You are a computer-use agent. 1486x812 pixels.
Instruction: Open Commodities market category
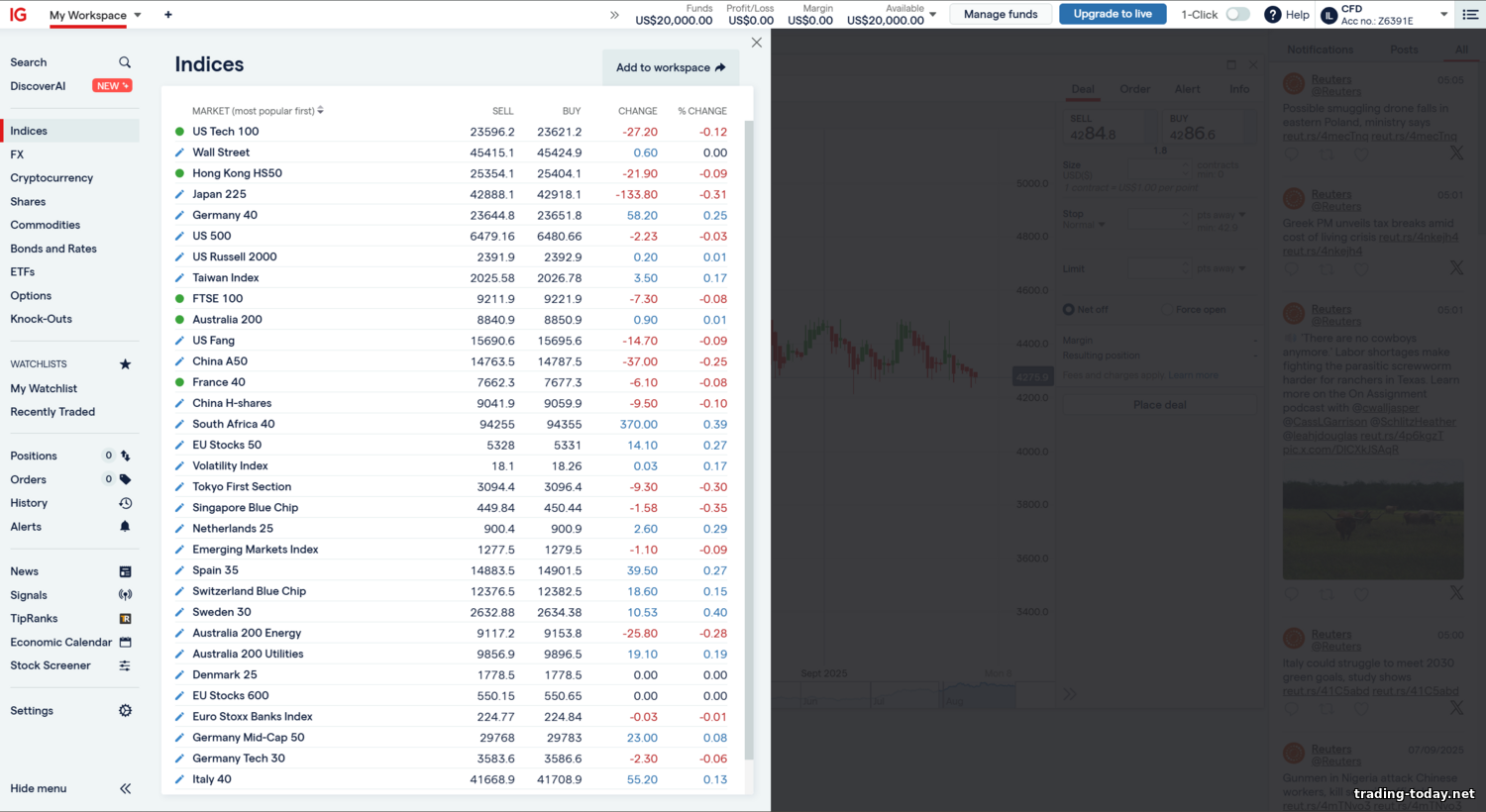tap(46, 225)
